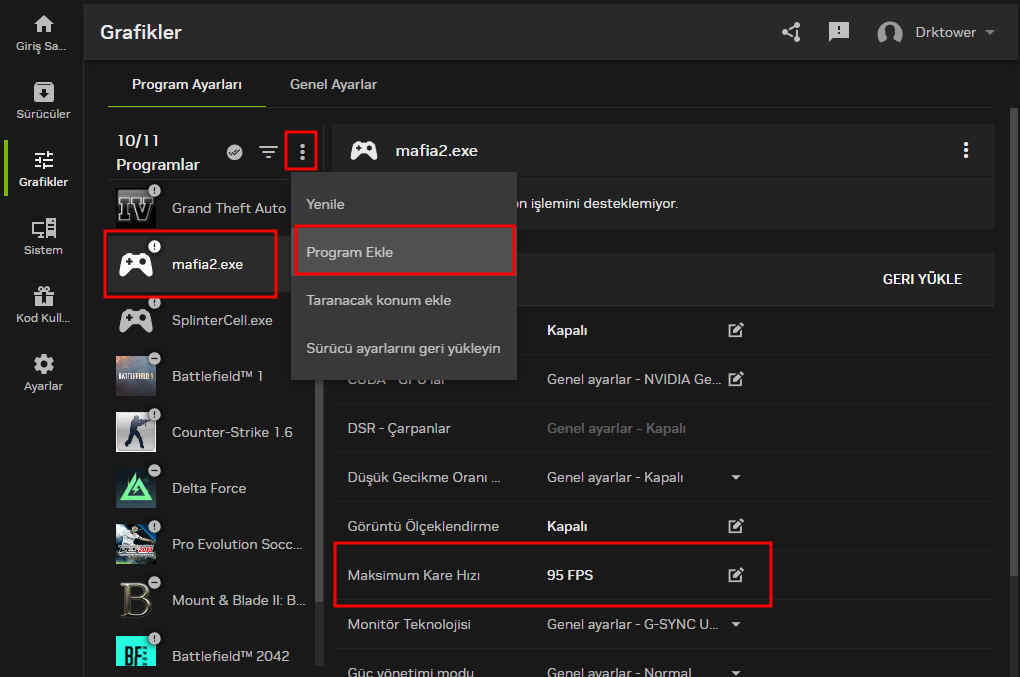
Task: Choose Taranacak konum ekle option
Action: tap(404, 300)
